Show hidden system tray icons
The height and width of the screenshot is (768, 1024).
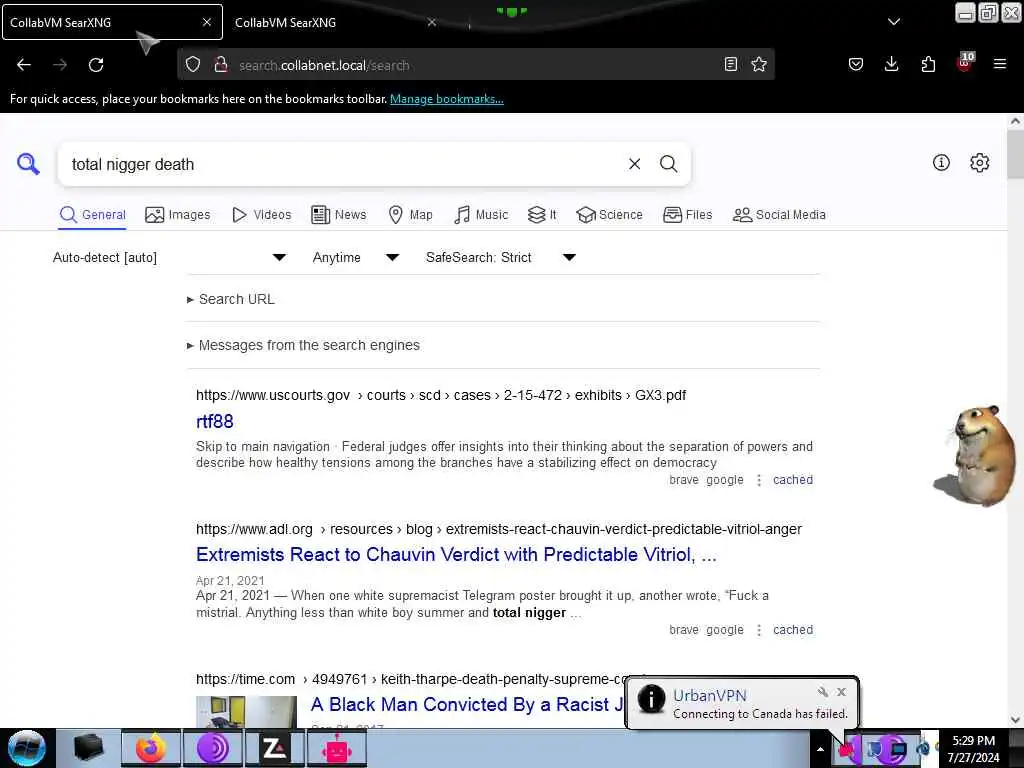(820, 749)
